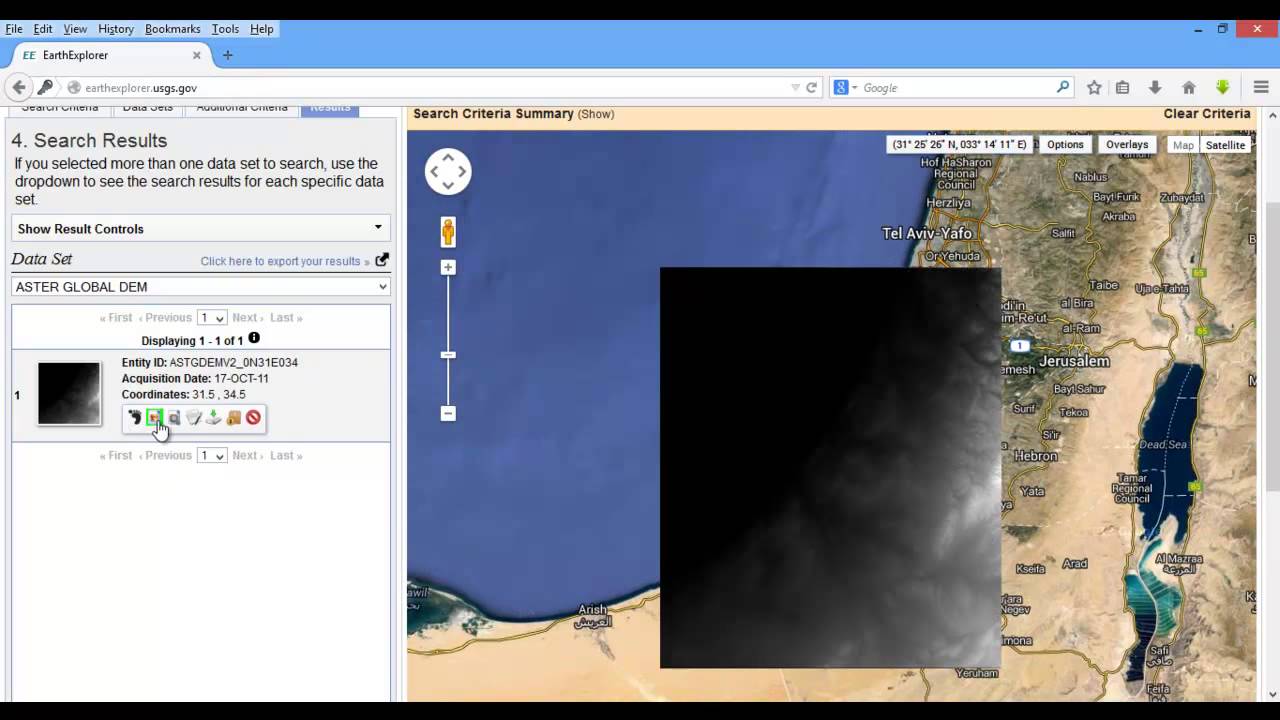Click 'Next' link in the upper pagination
Viewport: 1280px width, 720px height.
(x=247, y=318)
